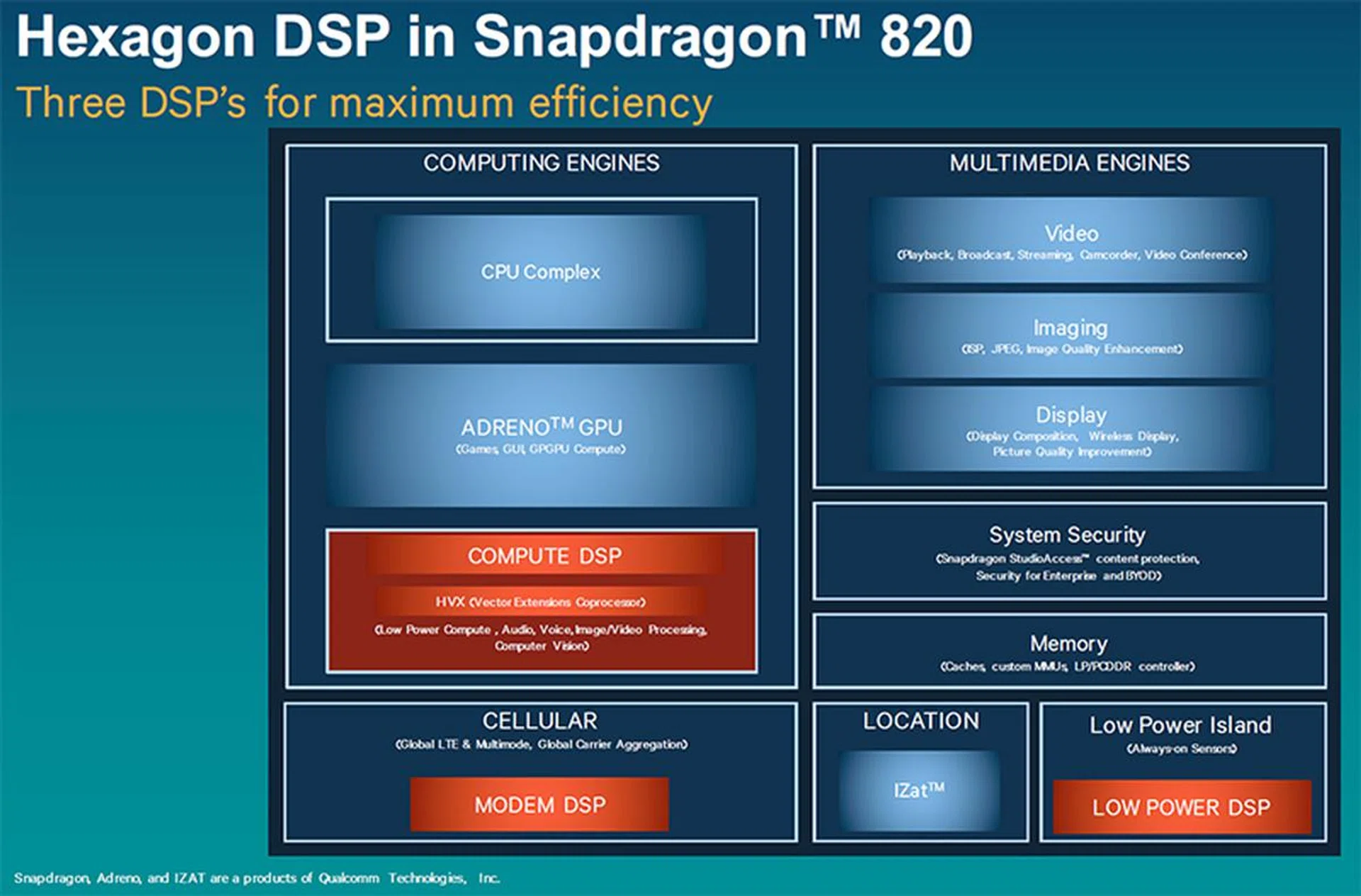
Task: Click the Memory box
Action: [1068, 651]
